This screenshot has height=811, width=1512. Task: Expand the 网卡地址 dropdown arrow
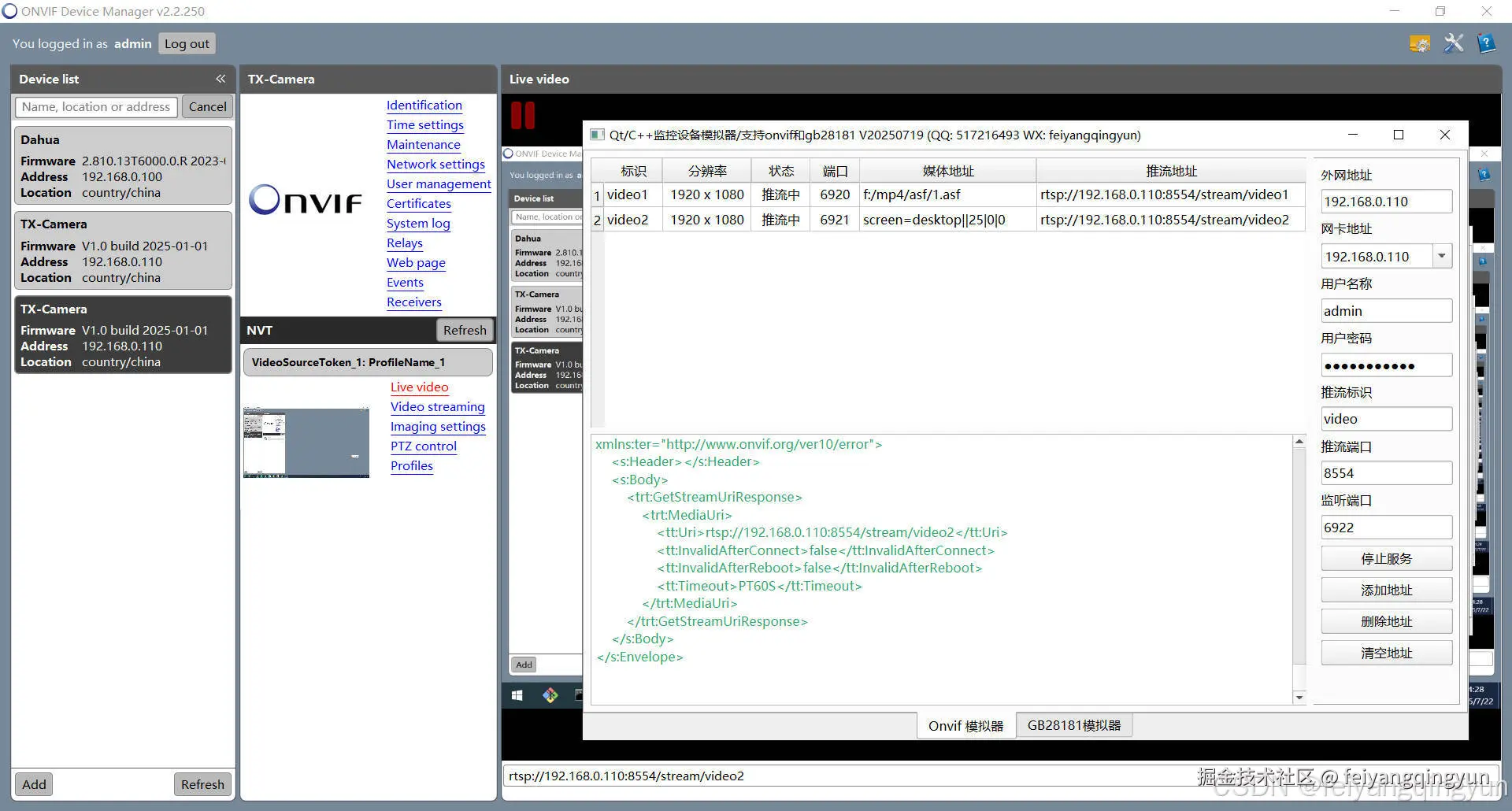pyautogui.click(x=1442, y=256)
